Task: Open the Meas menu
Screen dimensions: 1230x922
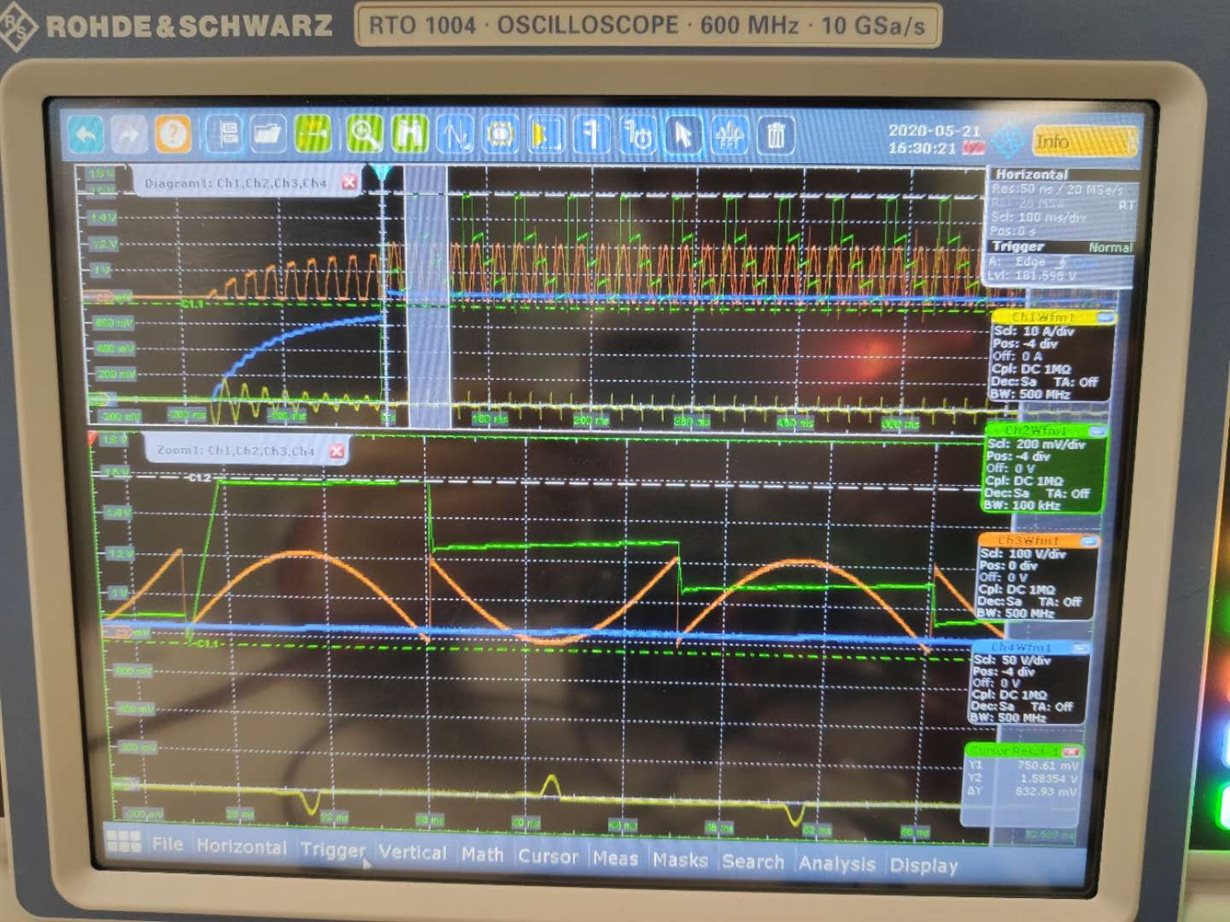Action: click(615, 859)
